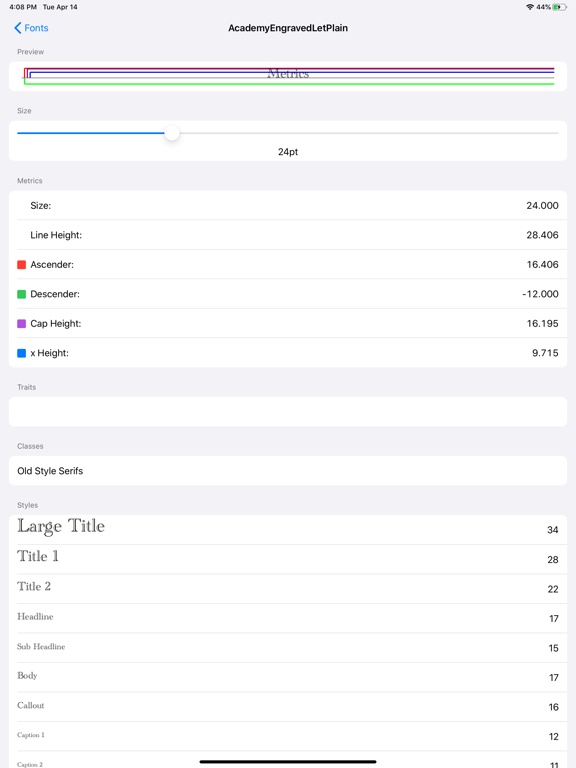Select the Callout style row
Viewport: 576px width, 768px height.
[288, 707]
